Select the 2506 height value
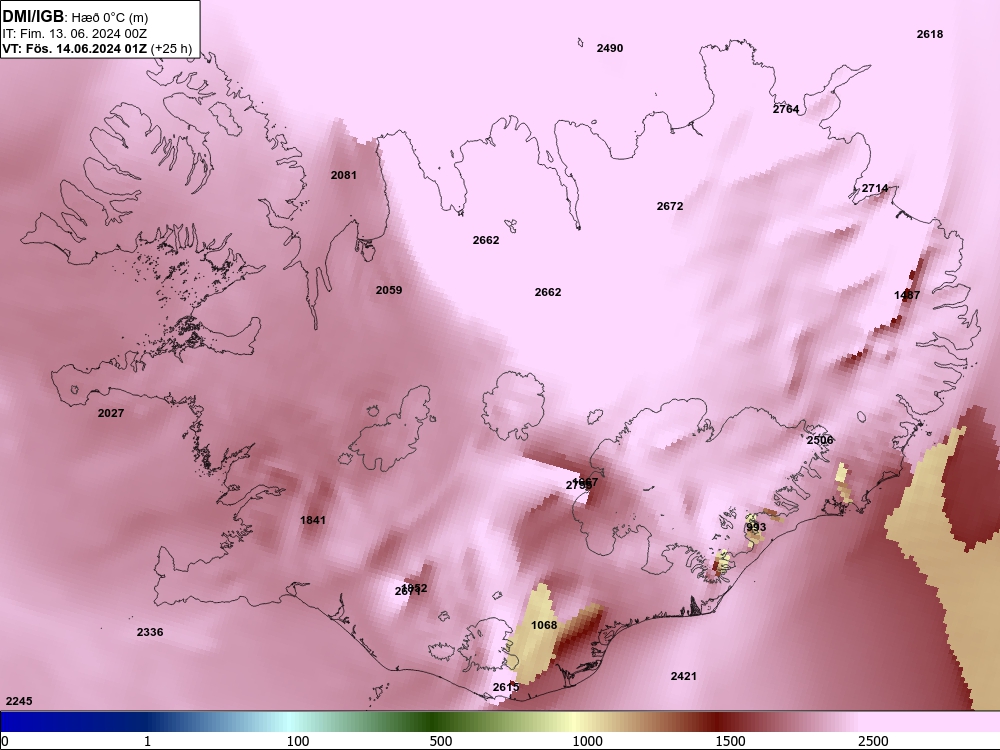This screenshot has width=1000, height=750. point(820,440)
